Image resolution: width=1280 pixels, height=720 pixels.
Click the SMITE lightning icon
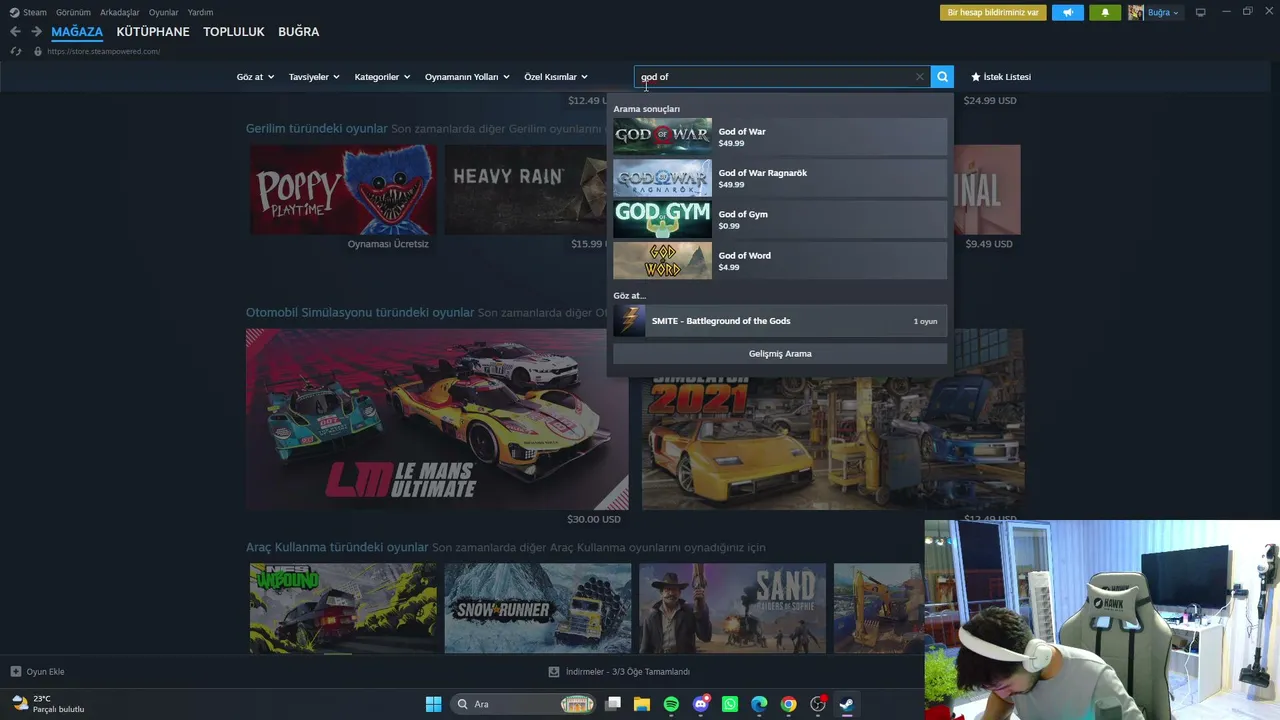point(630,321)
